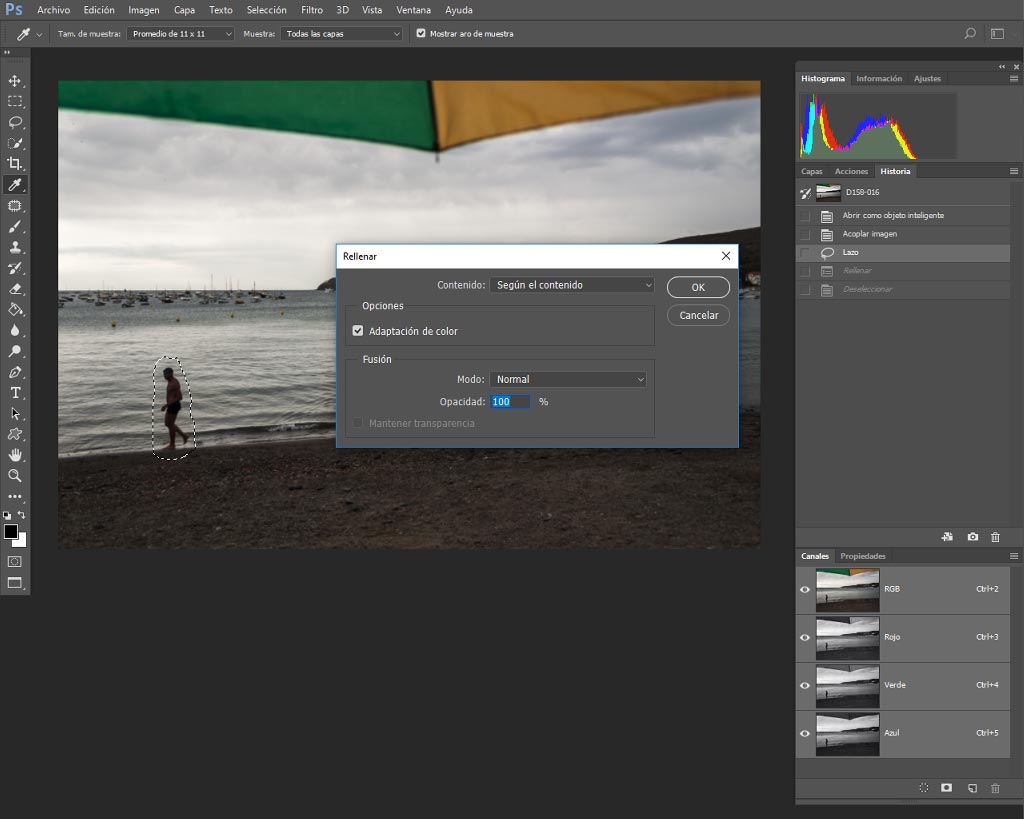This screenshot has width=1024, height=819.
Task: Select the Crop tool
Action: click(x=14, y=163)
